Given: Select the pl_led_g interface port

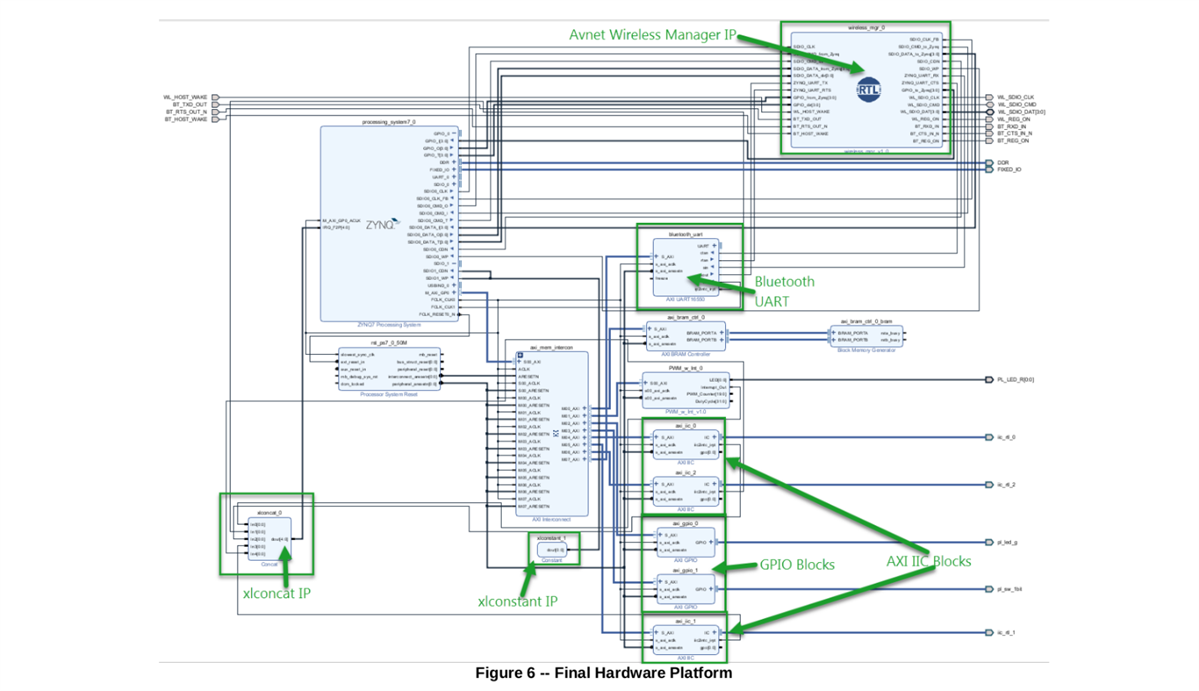Looking at the screenshot, I should coord(989,543).
